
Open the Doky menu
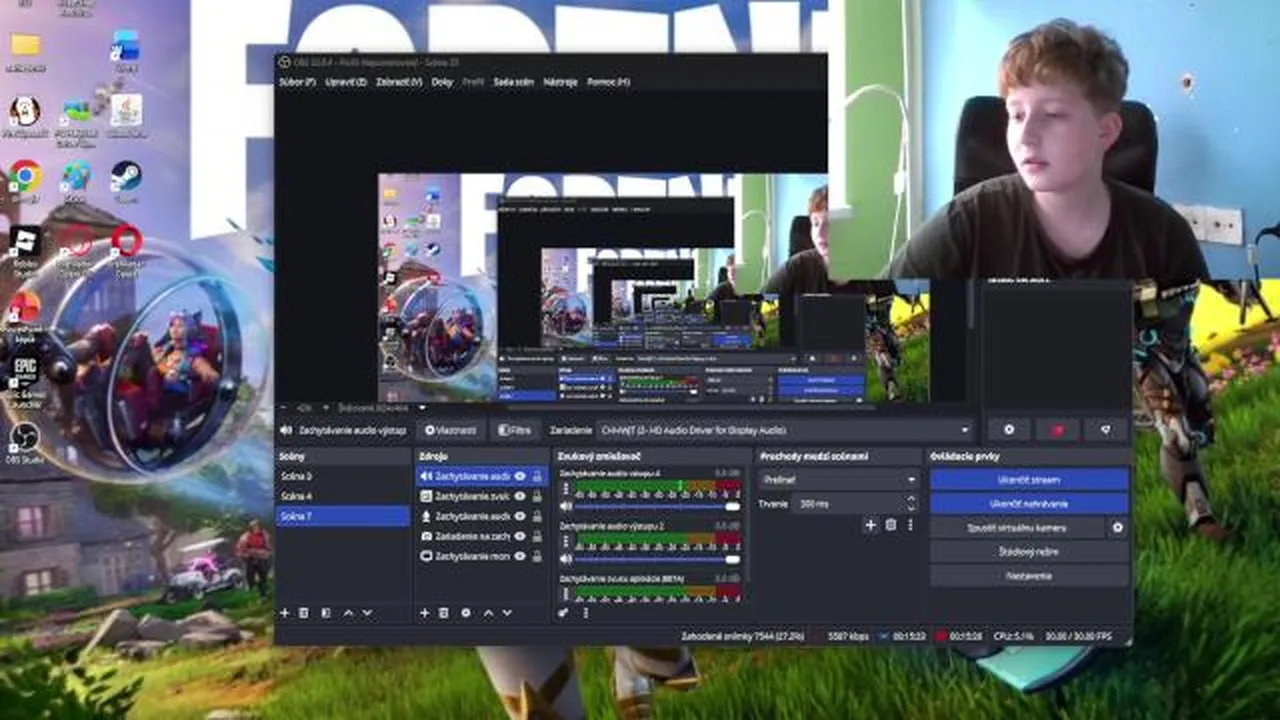(442, 82)
